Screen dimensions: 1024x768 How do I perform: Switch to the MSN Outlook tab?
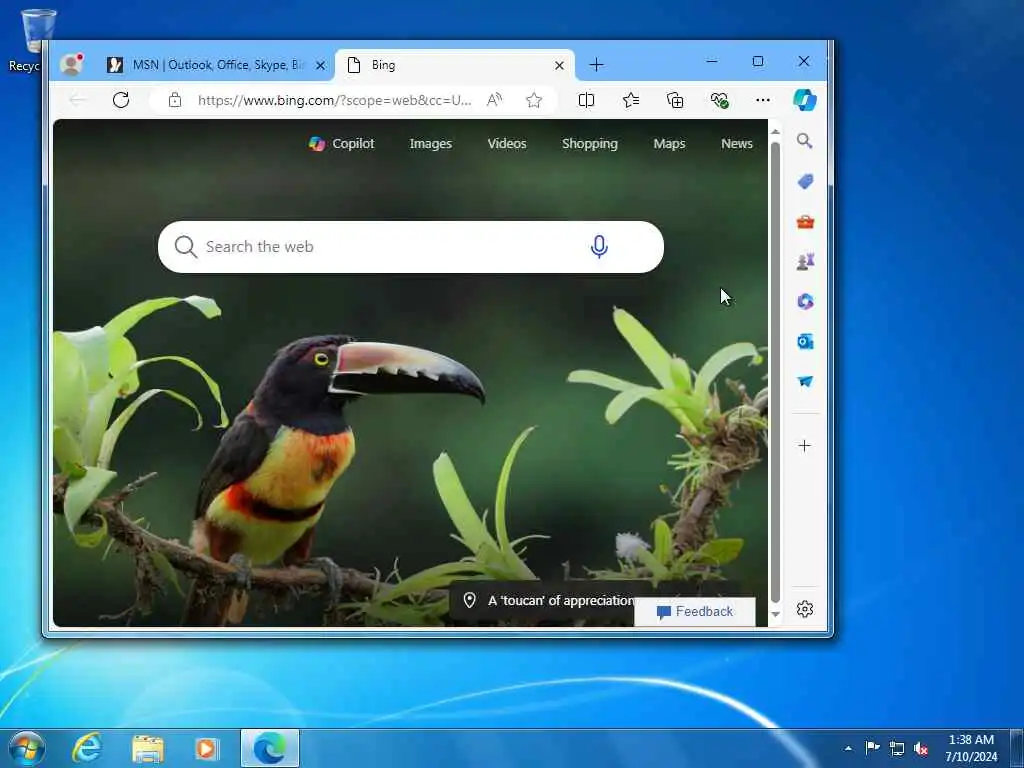(x=217, y=65)
